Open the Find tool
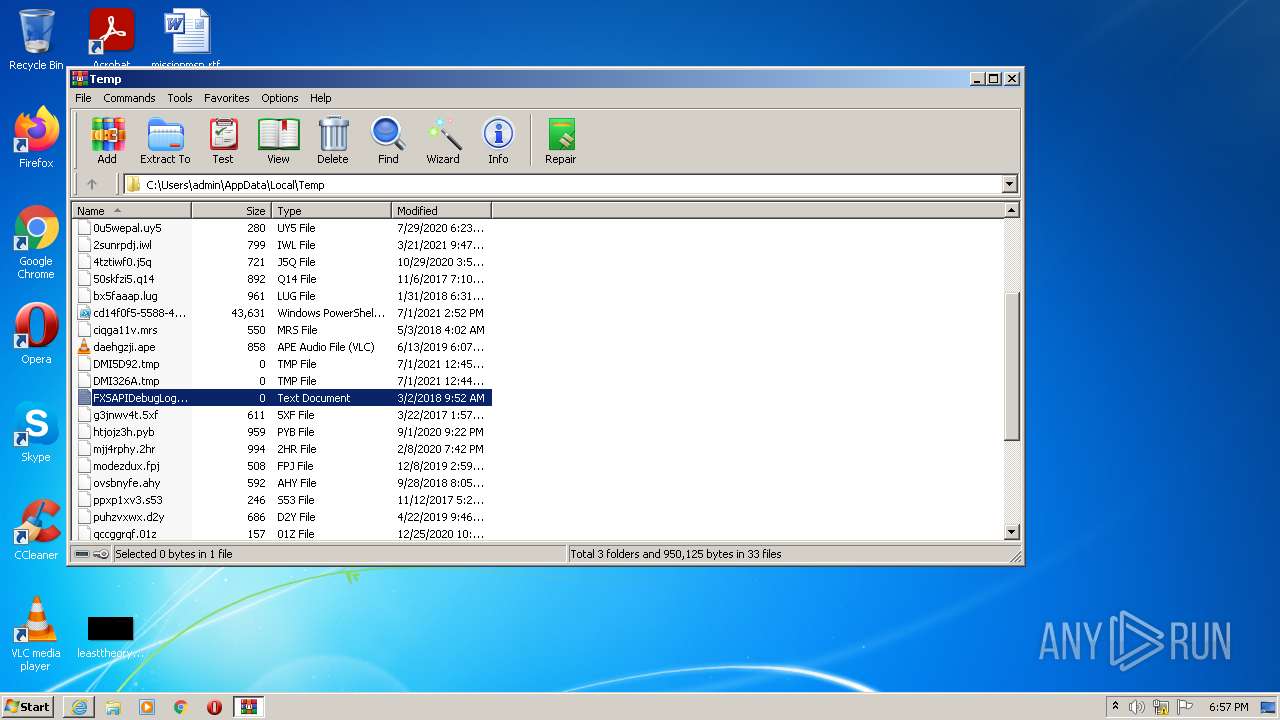 pos(388,140)
